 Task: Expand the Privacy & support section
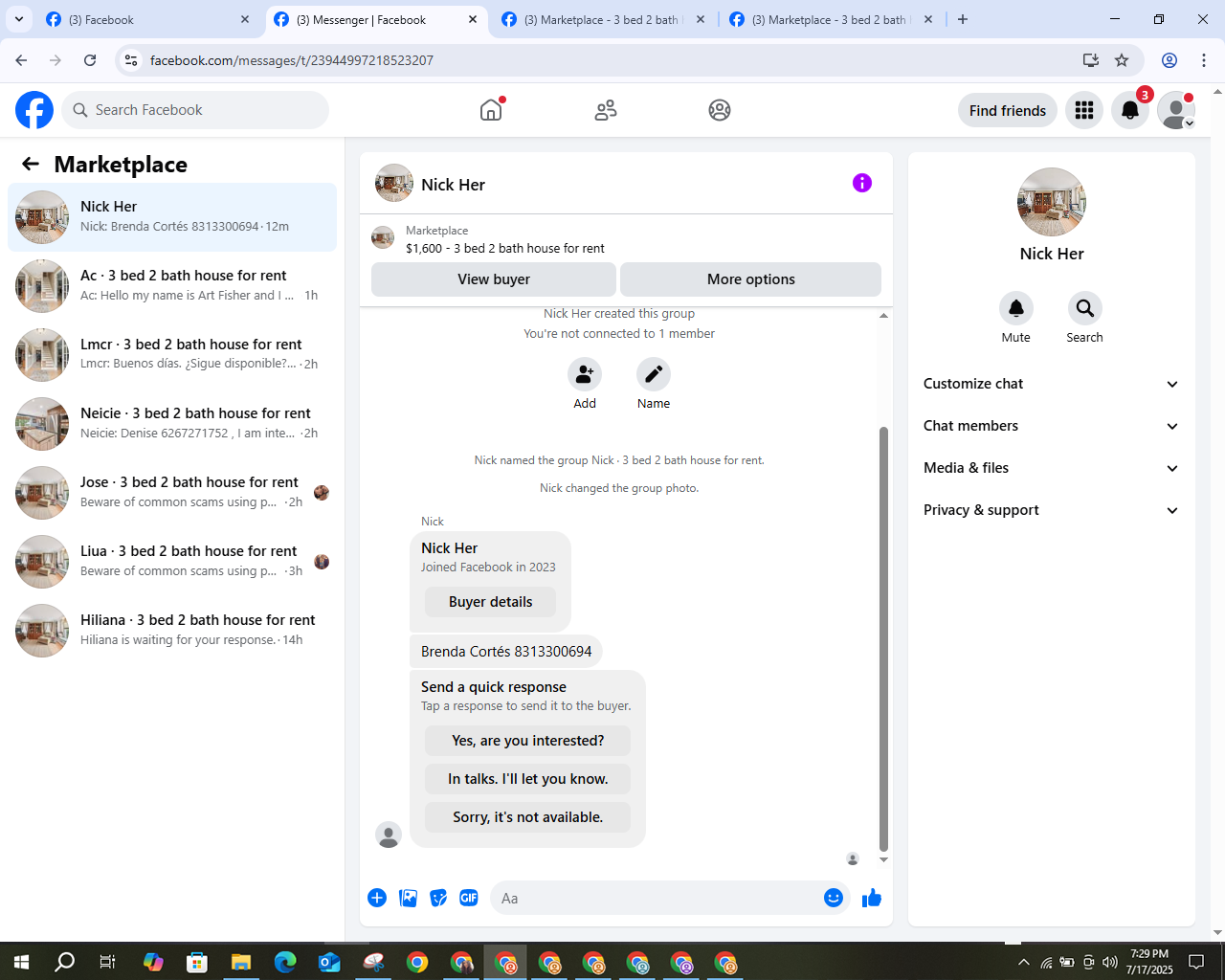coord(1052,510)
